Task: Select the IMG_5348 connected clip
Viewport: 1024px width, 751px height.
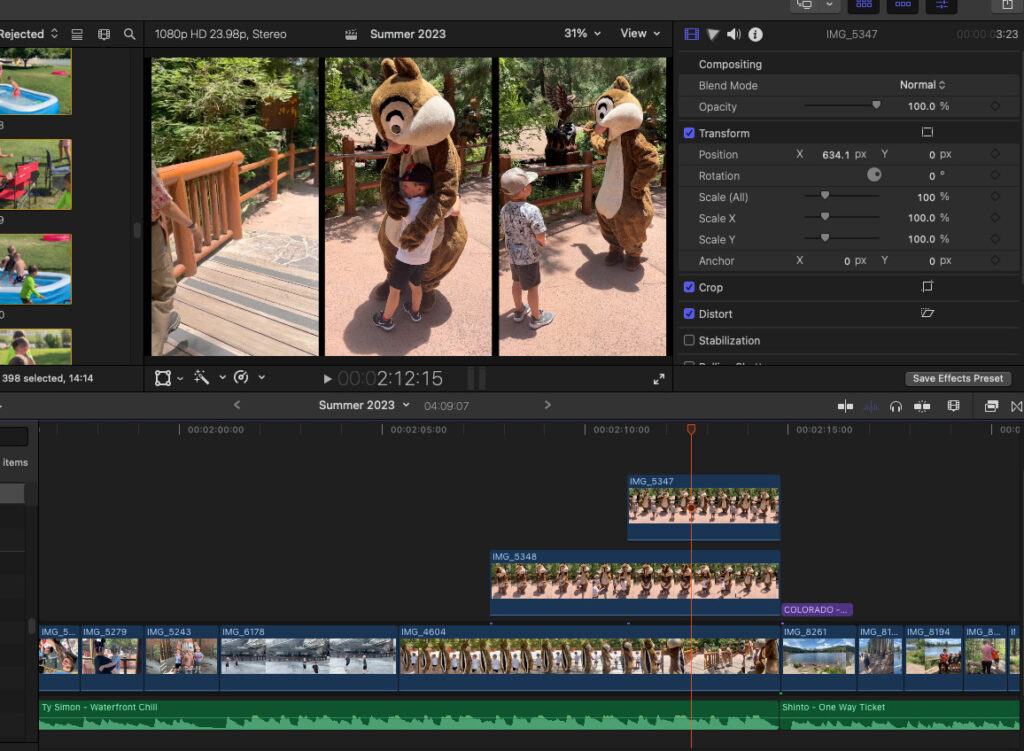Action: point(635,583)
